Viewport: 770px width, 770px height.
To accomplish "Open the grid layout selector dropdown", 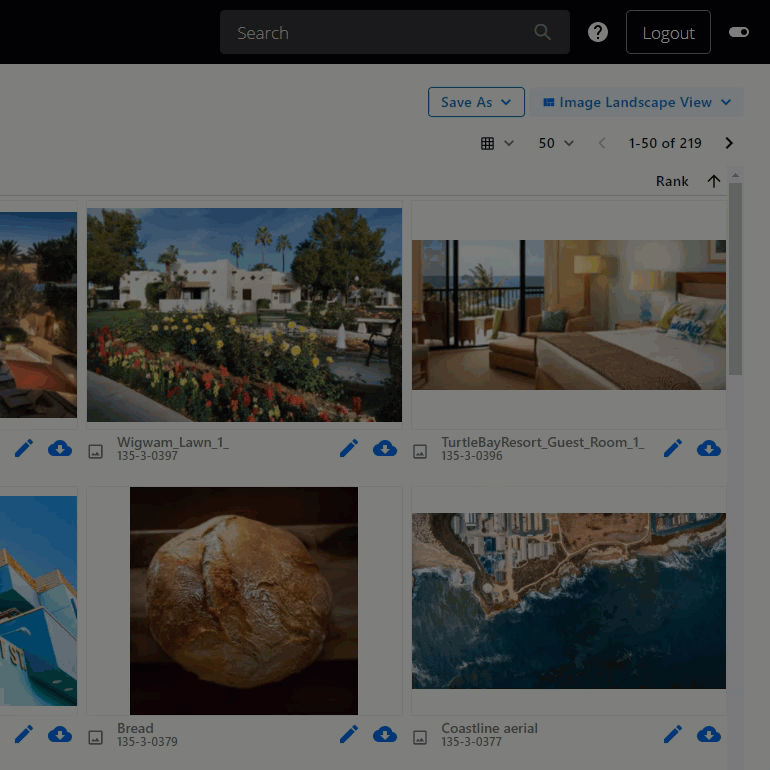I will [497, 143].
